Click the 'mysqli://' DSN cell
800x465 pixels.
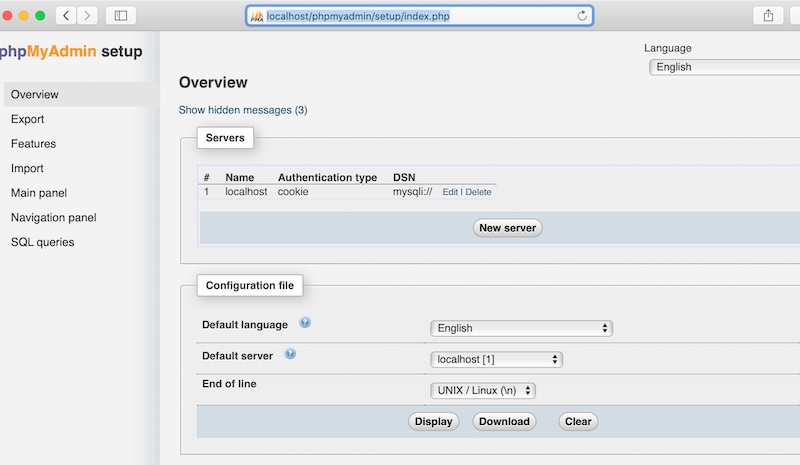pyautogui.click(x=412, y=192)
